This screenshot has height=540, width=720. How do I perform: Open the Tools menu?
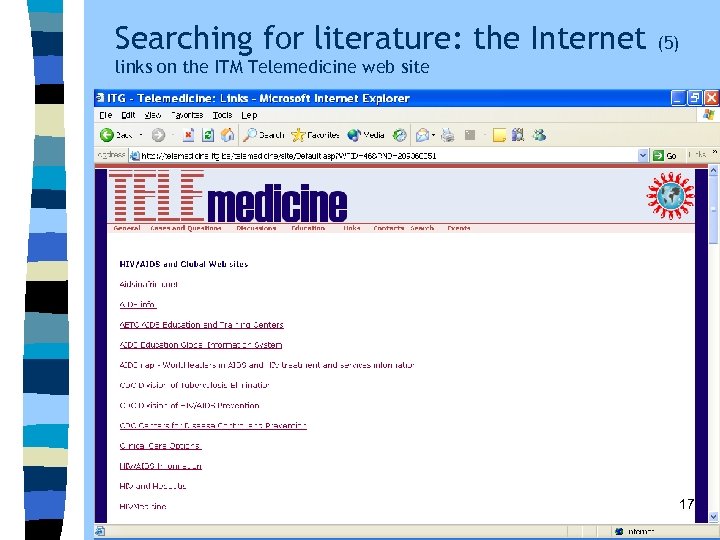[x=222, y=115]
